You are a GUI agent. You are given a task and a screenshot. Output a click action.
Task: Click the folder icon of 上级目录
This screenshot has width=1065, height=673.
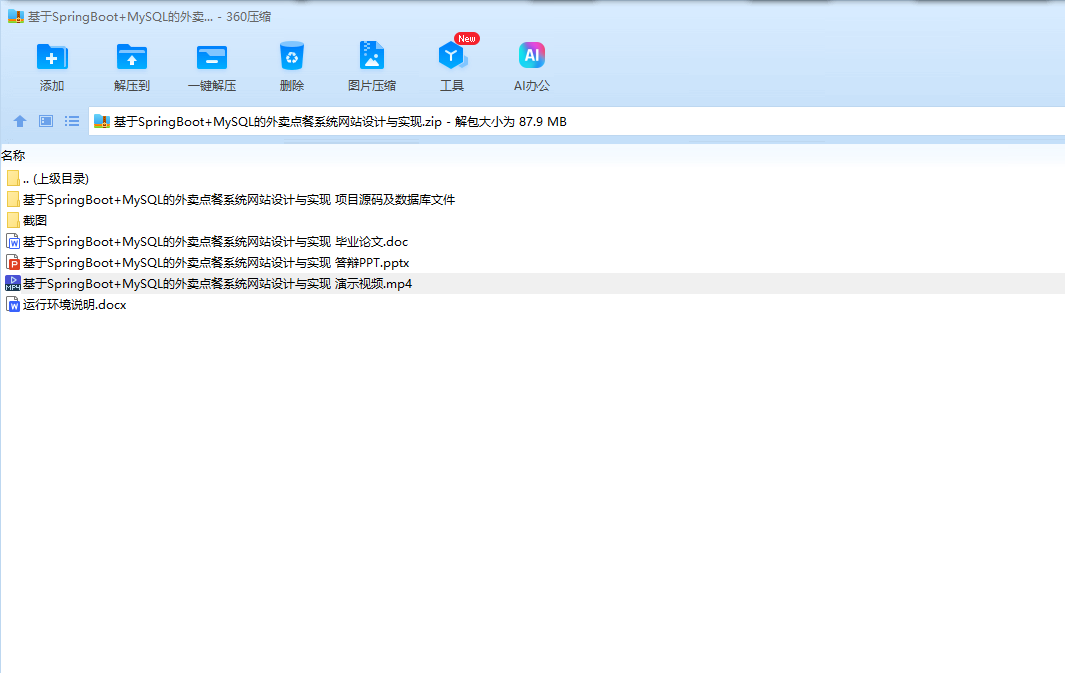tap(13, 179)
